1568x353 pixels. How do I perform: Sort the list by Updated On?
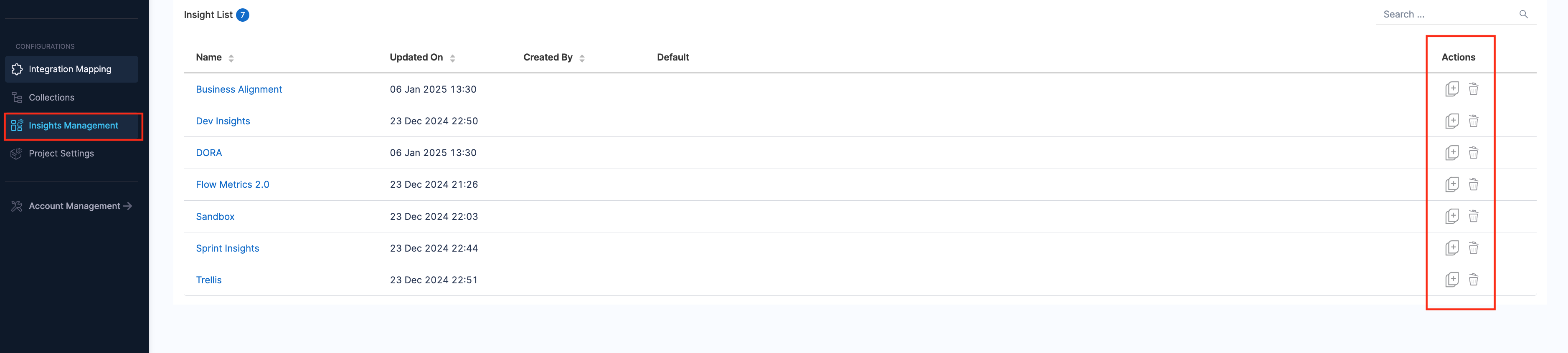(452, 58)
